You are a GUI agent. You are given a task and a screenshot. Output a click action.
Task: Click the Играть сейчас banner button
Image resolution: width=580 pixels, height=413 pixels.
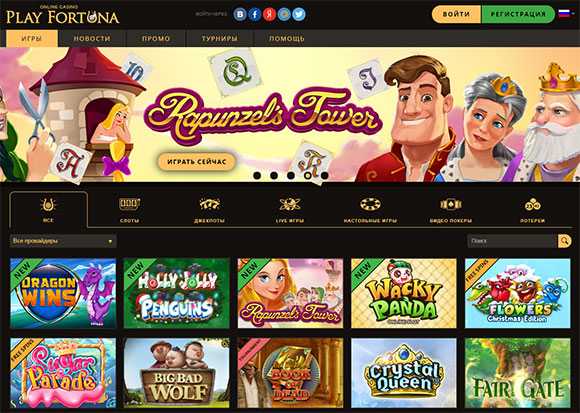tap(197, 162)
